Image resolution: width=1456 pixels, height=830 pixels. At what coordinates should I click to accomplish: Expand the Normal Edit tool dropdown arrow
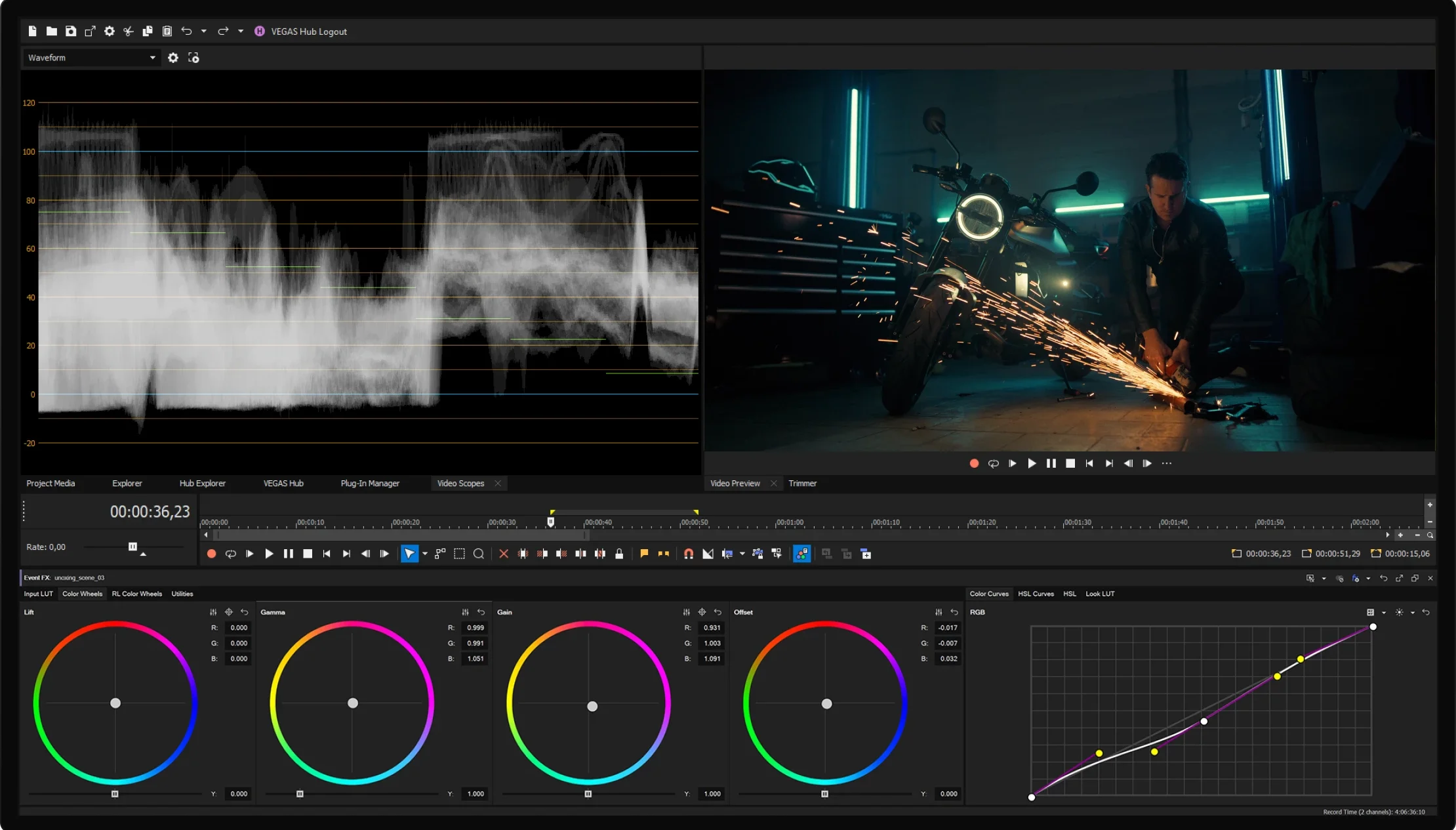[425, 554]
